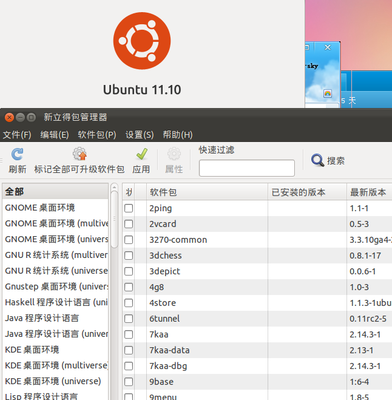392x400 pixels.
Task: Click the small picture icon in the sky window
Action: [x=328, y=93]
